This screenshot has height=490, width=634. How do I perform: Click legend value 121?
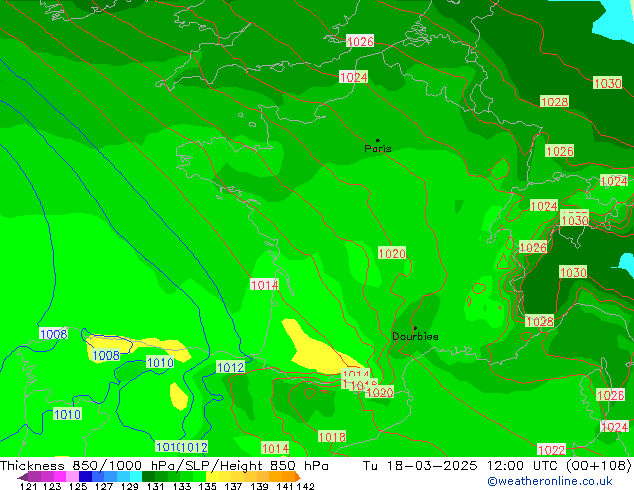(x=29, y=486)
